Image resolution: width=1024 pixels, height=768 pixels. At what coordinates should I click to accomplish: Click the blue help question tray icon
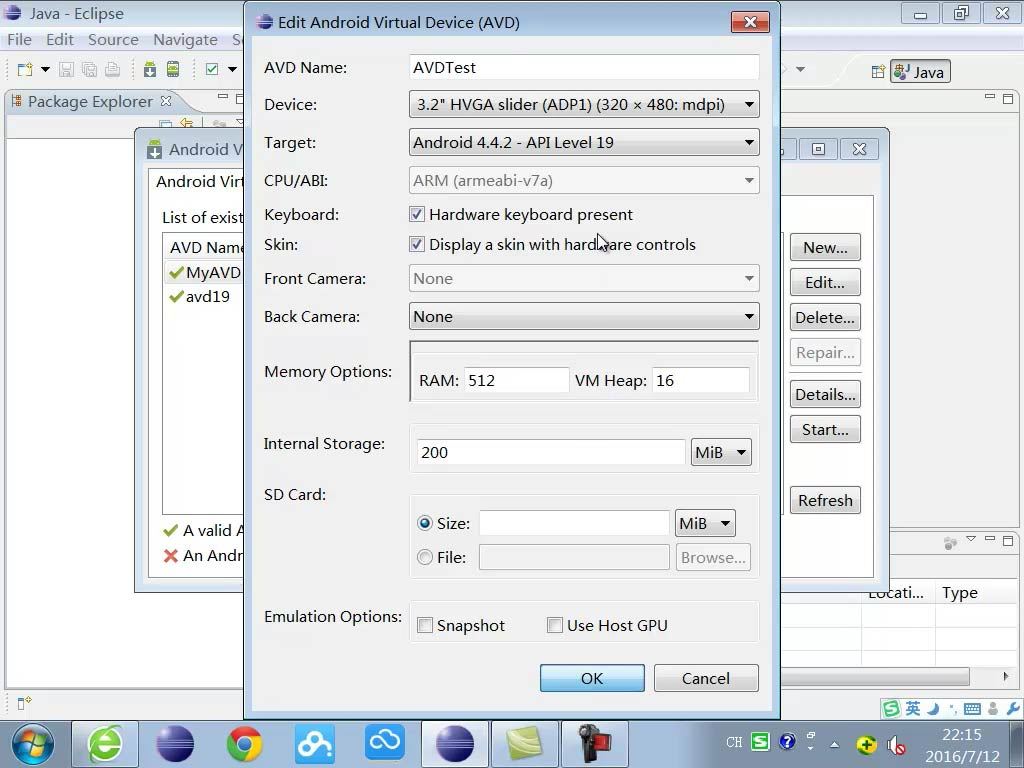tap(788, 742)
